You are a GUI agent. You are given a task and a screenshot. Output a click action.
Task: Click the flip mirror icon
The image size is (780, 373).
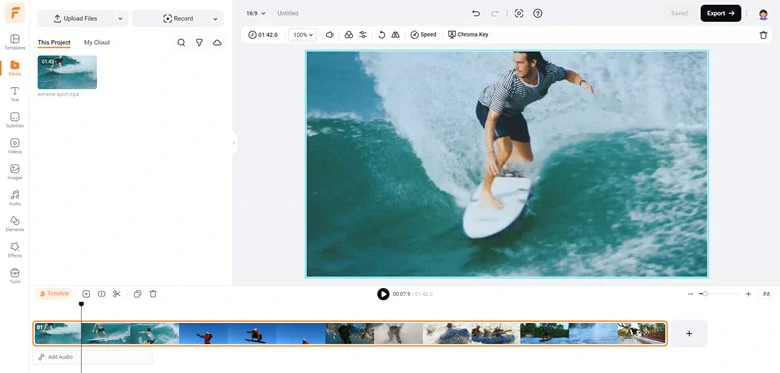point(395,35)
